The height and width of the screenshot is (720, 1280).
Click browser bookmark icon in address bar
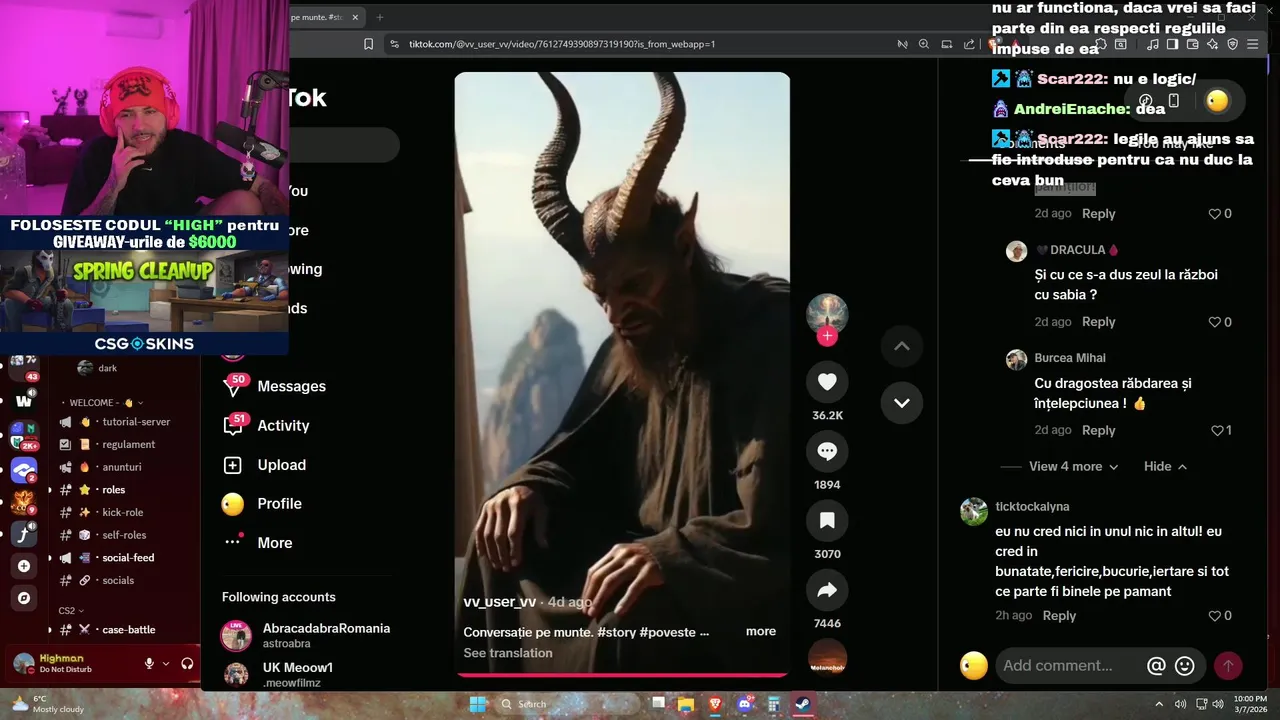(x=369, y=44)
